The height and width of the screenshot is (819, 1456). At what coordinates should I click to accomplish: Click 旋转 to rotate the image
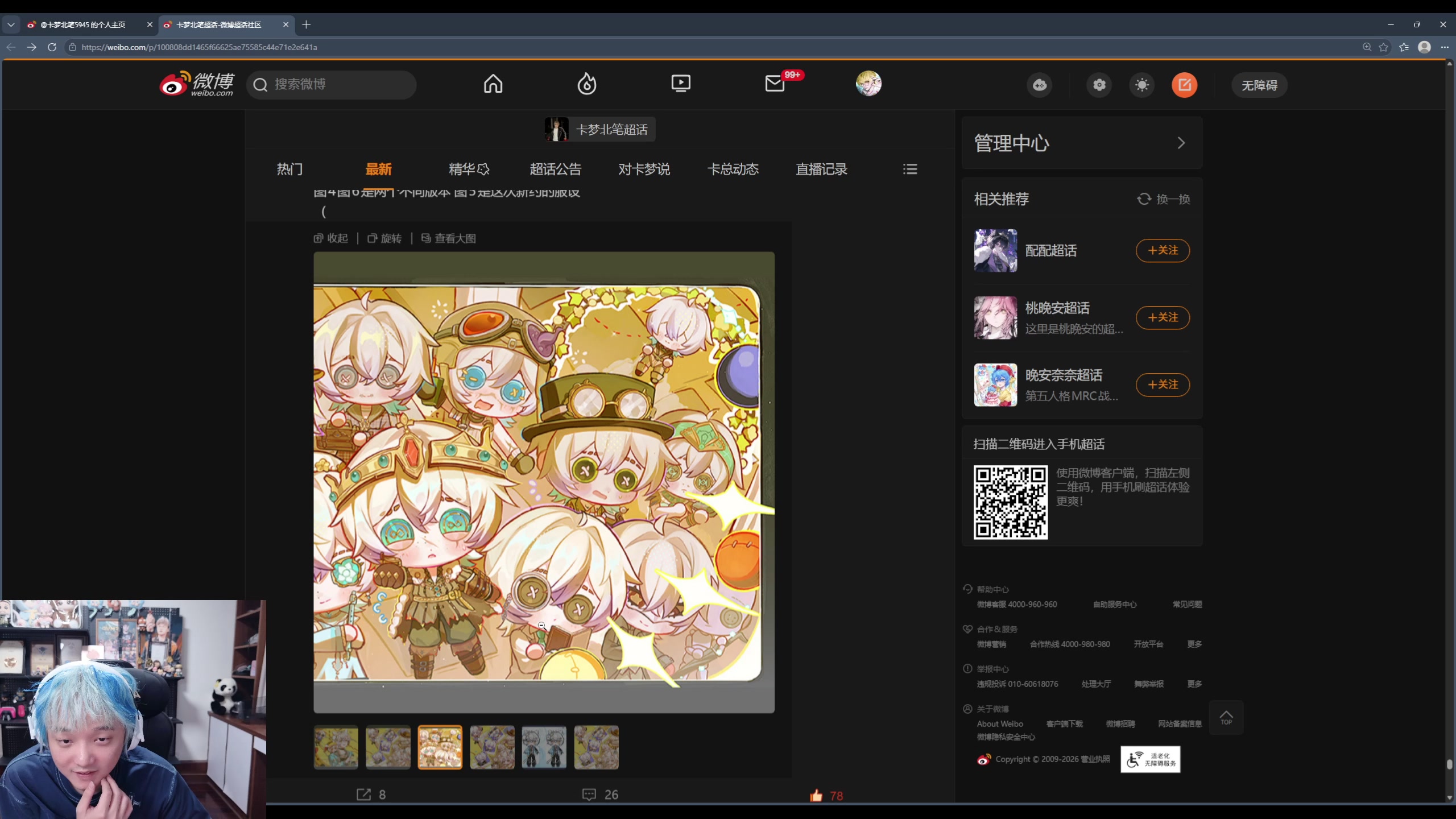click(384, 238)
